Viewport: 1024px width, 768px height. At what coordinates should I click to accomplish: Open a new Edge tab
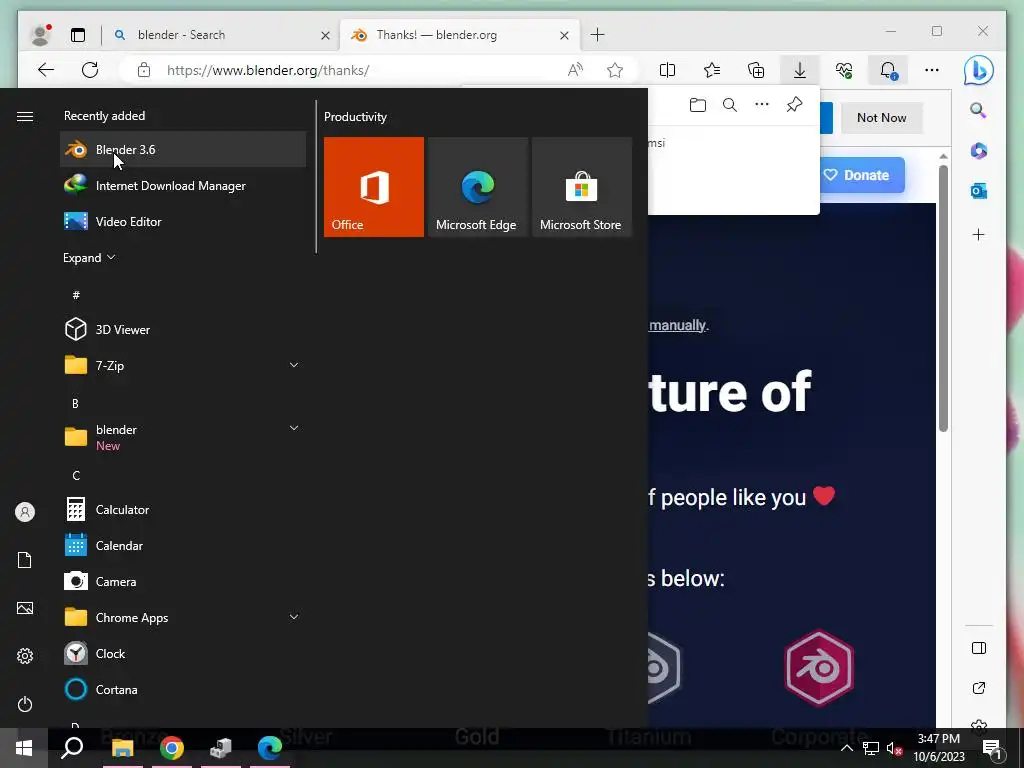tap(598, 35)
